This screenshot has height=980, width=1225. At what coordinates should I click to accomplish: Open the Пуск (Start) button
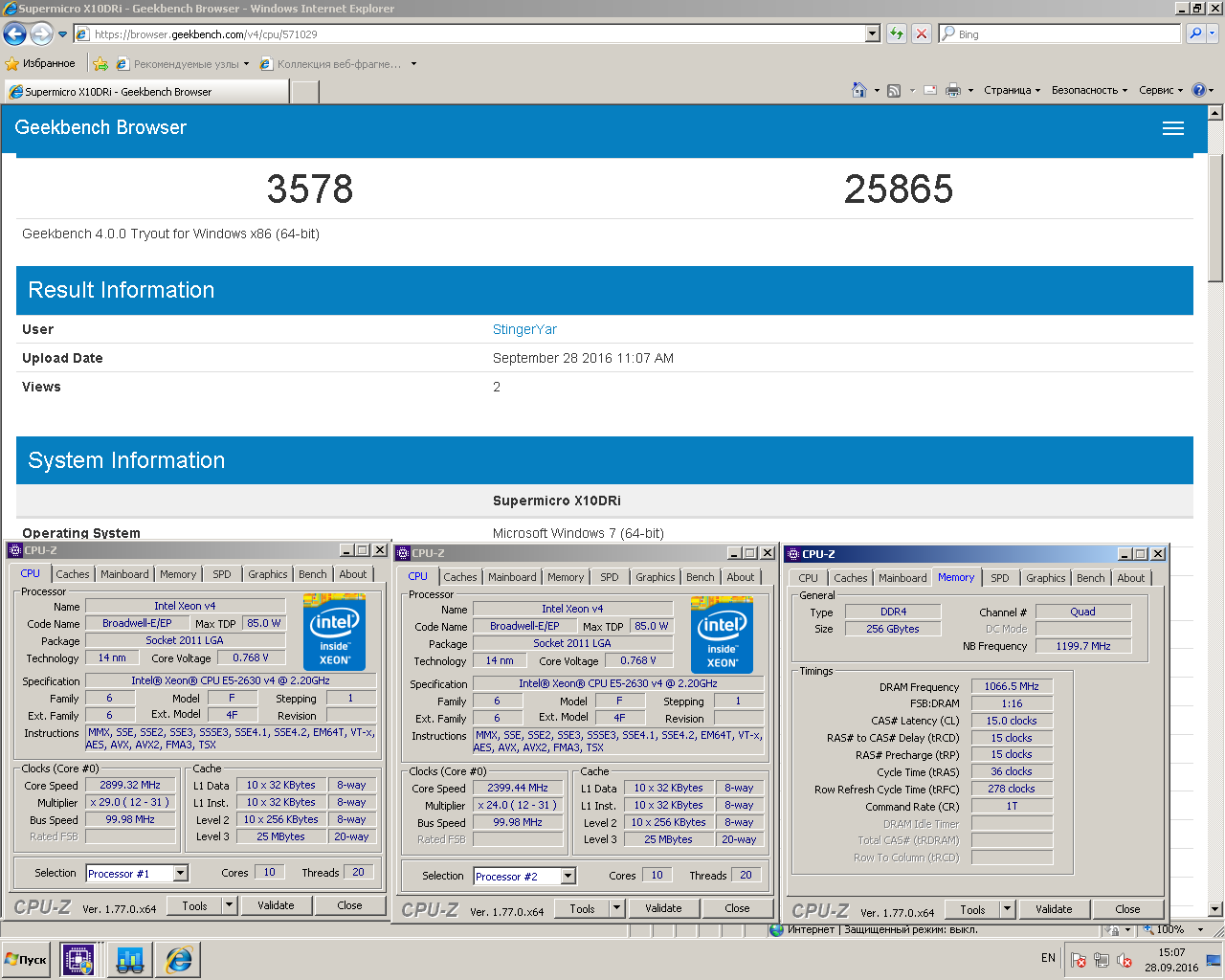26,960
